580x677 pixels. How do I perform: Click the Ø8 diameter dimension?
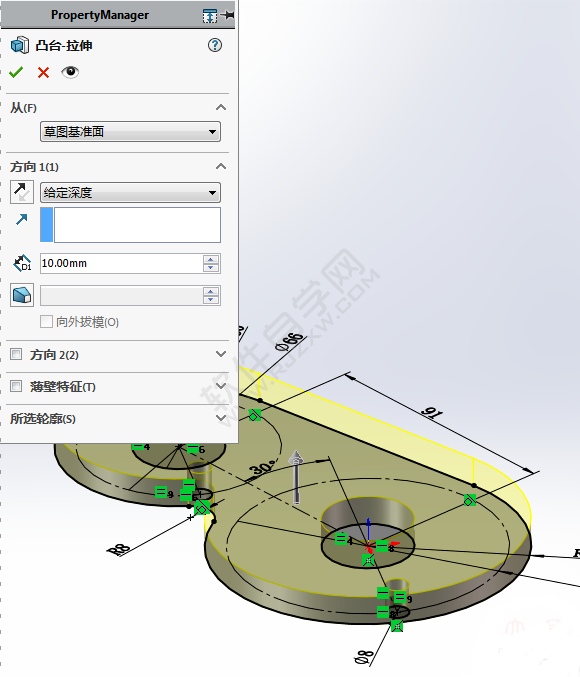pyautogui.click(x=363, y=657)
